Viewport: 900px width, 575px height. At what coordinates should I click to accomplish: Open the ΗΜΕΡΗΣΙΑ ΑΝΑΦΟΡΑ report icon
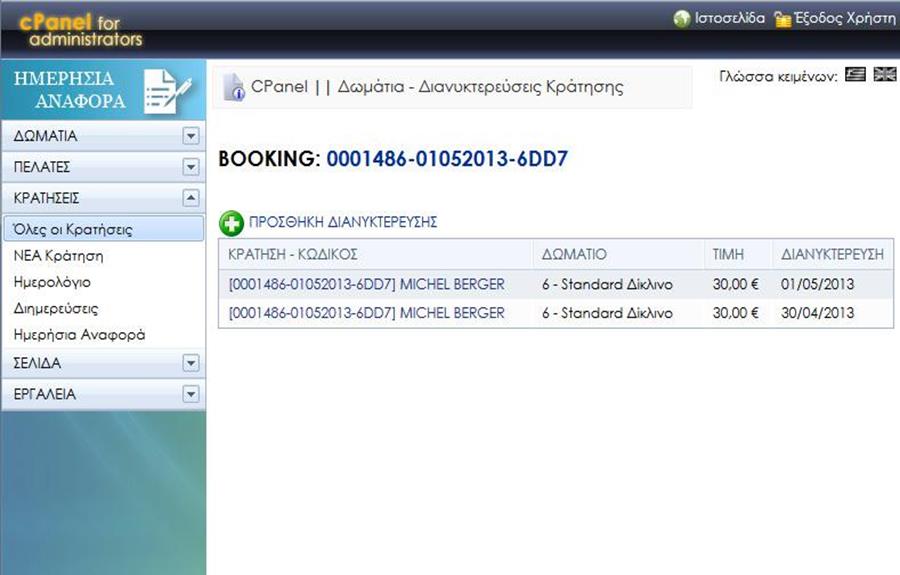166,91
